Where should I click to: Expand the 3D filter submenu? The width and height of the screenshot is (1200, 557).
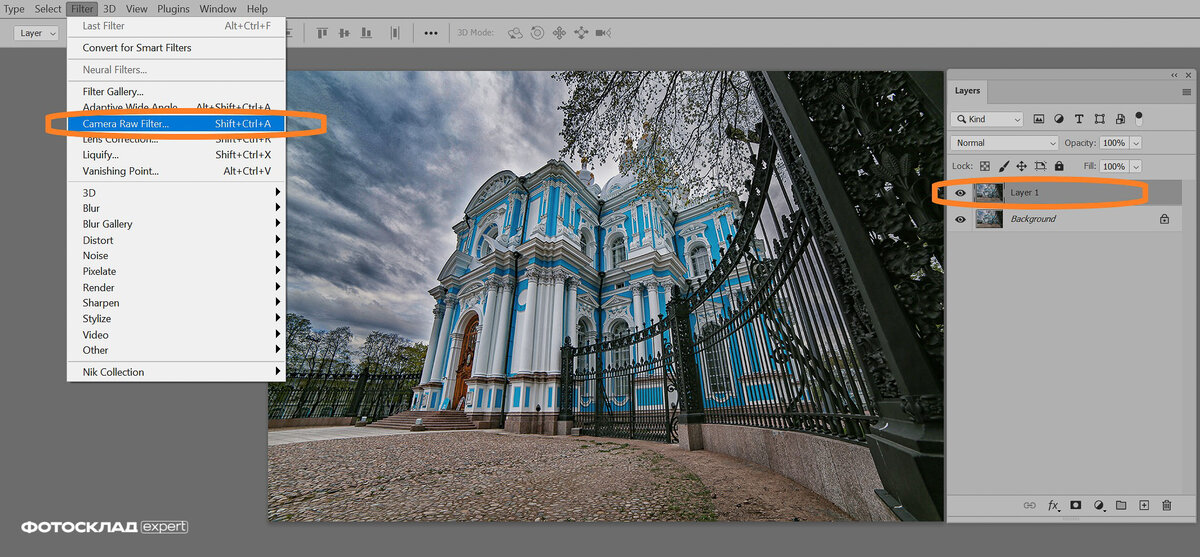[x=176, y=193]
